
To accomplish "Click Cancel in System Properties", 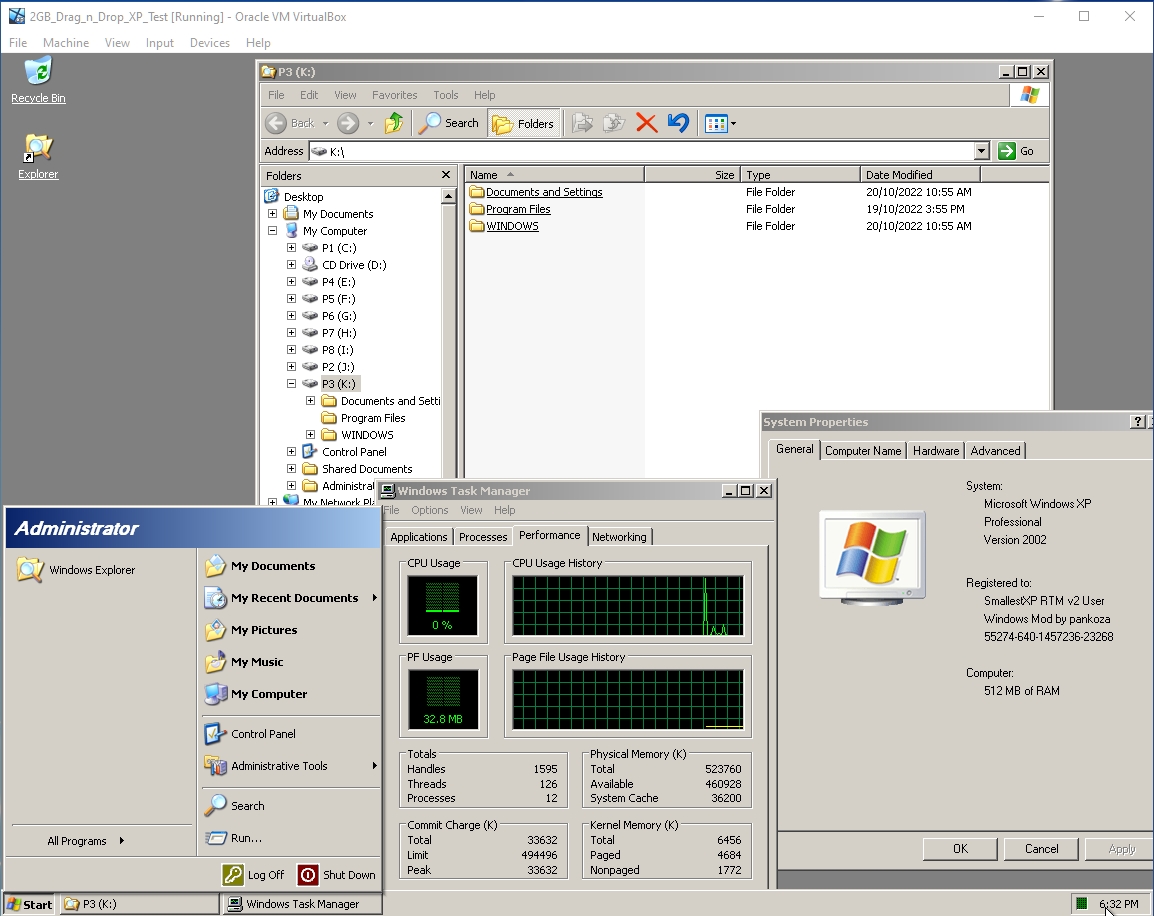I will tap(1041, 849).
